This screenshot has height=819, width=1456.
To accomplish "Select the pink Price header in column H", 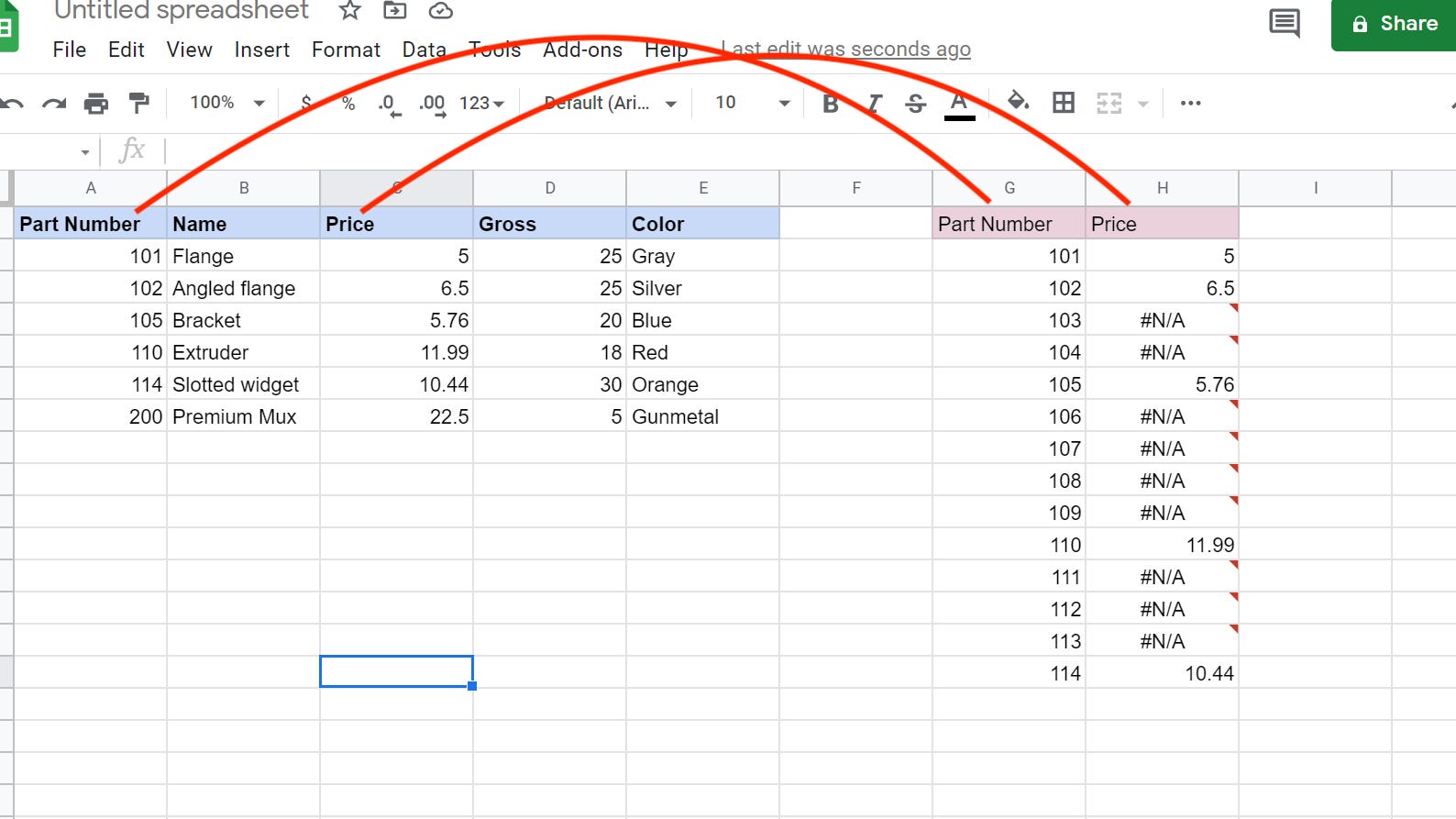I will pyautogui.click(x=1163, y=224).
